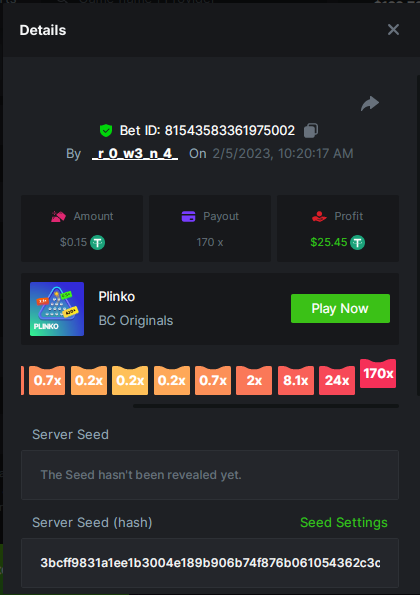Open Seed Settings link

(344, 523)
